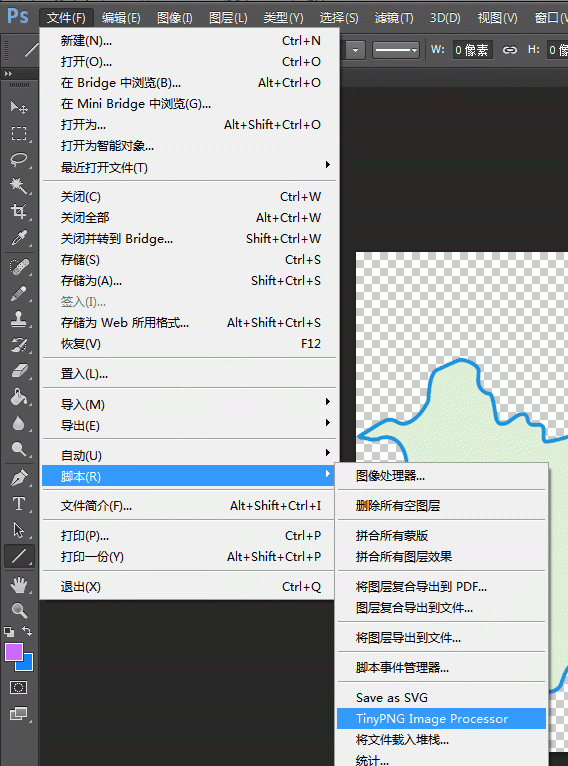This screenshot has height=766, width=568.
Task: Reset default foreground and background colors
Action: tap(9, 632)
